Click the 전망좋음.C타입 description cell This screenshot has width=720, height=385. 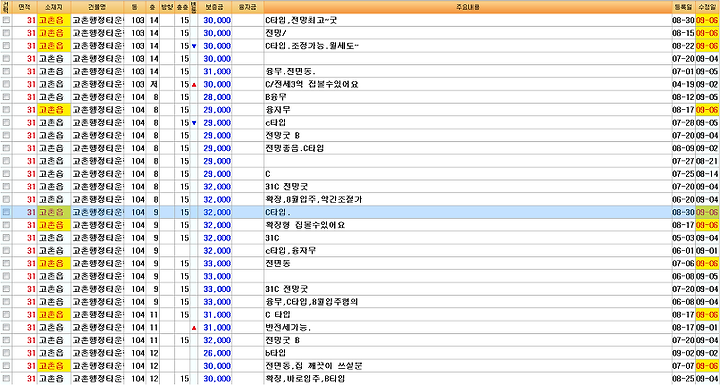[x=468, y=148]
